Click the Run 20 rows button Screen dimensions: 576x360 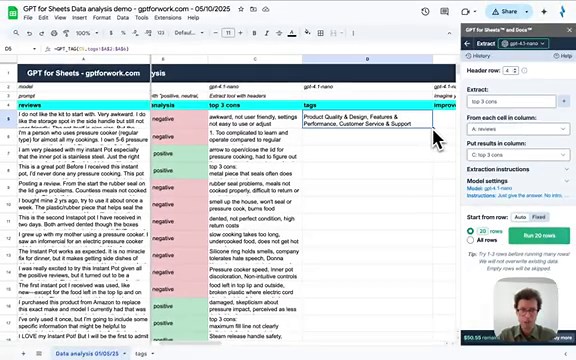pos(539,235)
